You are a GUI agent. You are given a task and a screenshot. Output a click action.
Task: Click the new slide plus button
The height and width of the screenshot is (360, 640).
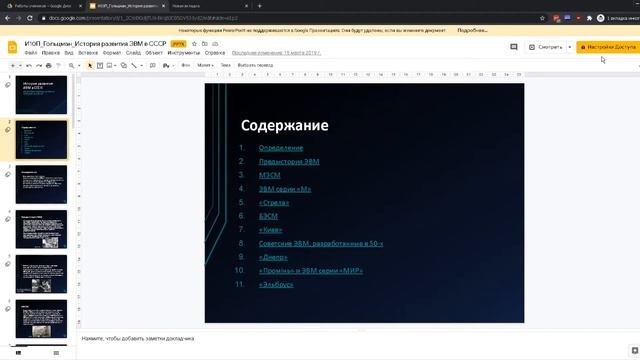click(x=13, y=65)
